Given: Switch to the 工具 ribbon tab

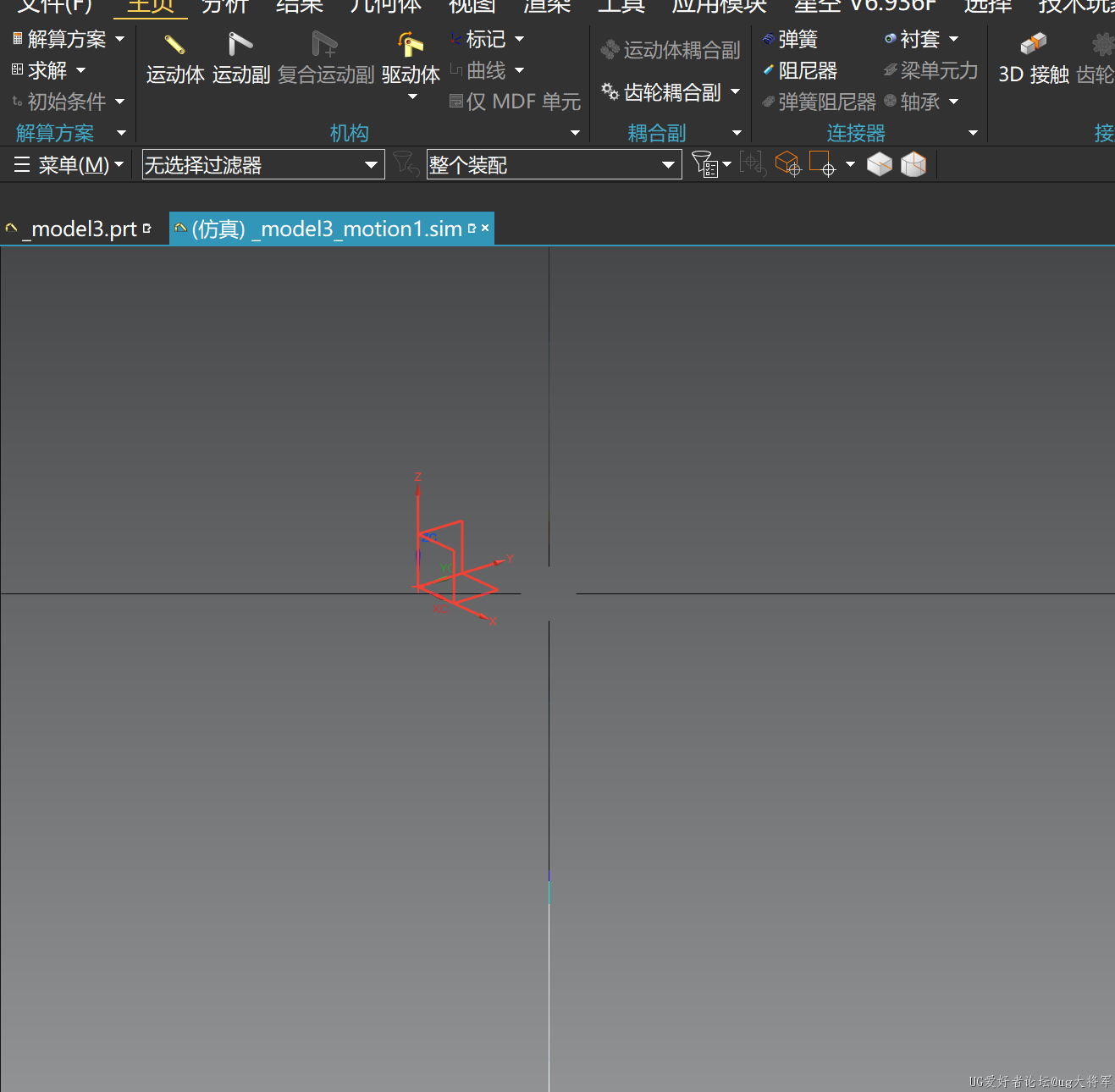Looking at the screenshot, I should coord(621,7).
